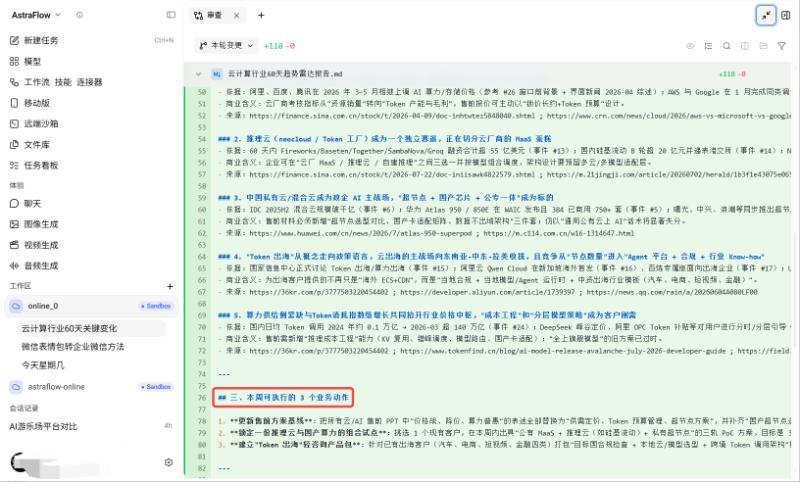Open AI游乐场平台对比 conversation record

click(x=43, y=426)
